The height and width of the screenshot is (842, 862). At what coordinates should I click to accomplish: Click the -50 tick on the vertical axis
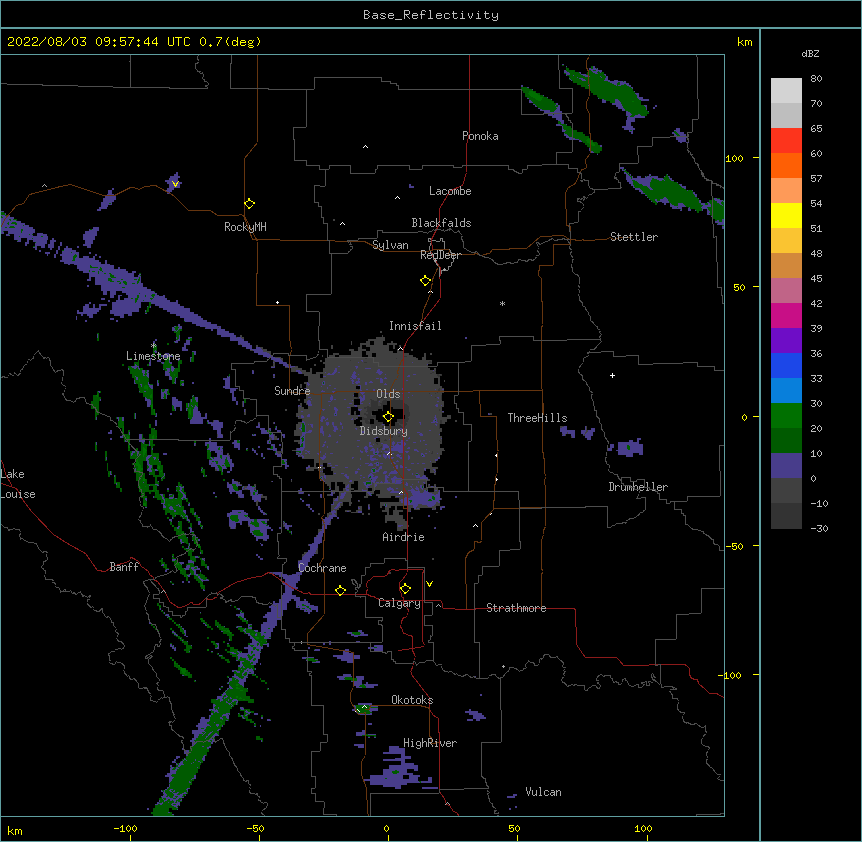click(736, 546)
